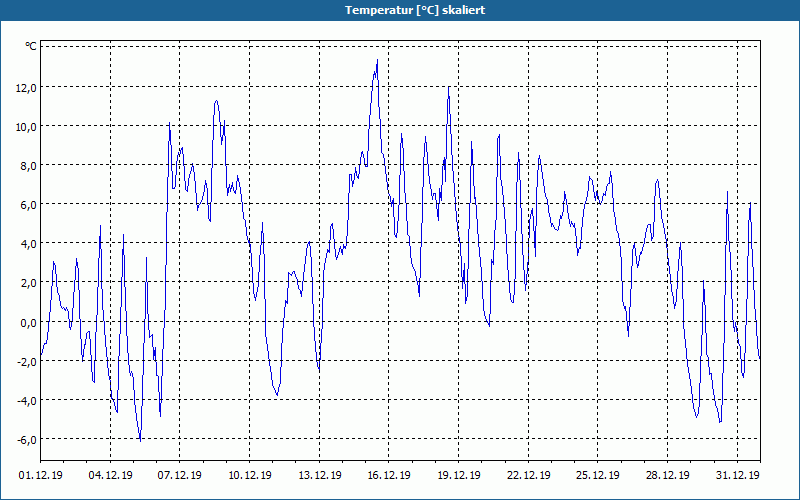The image size is (800, 500).
Task: Click the date label '01.12.19'
Action: (41, 475)
